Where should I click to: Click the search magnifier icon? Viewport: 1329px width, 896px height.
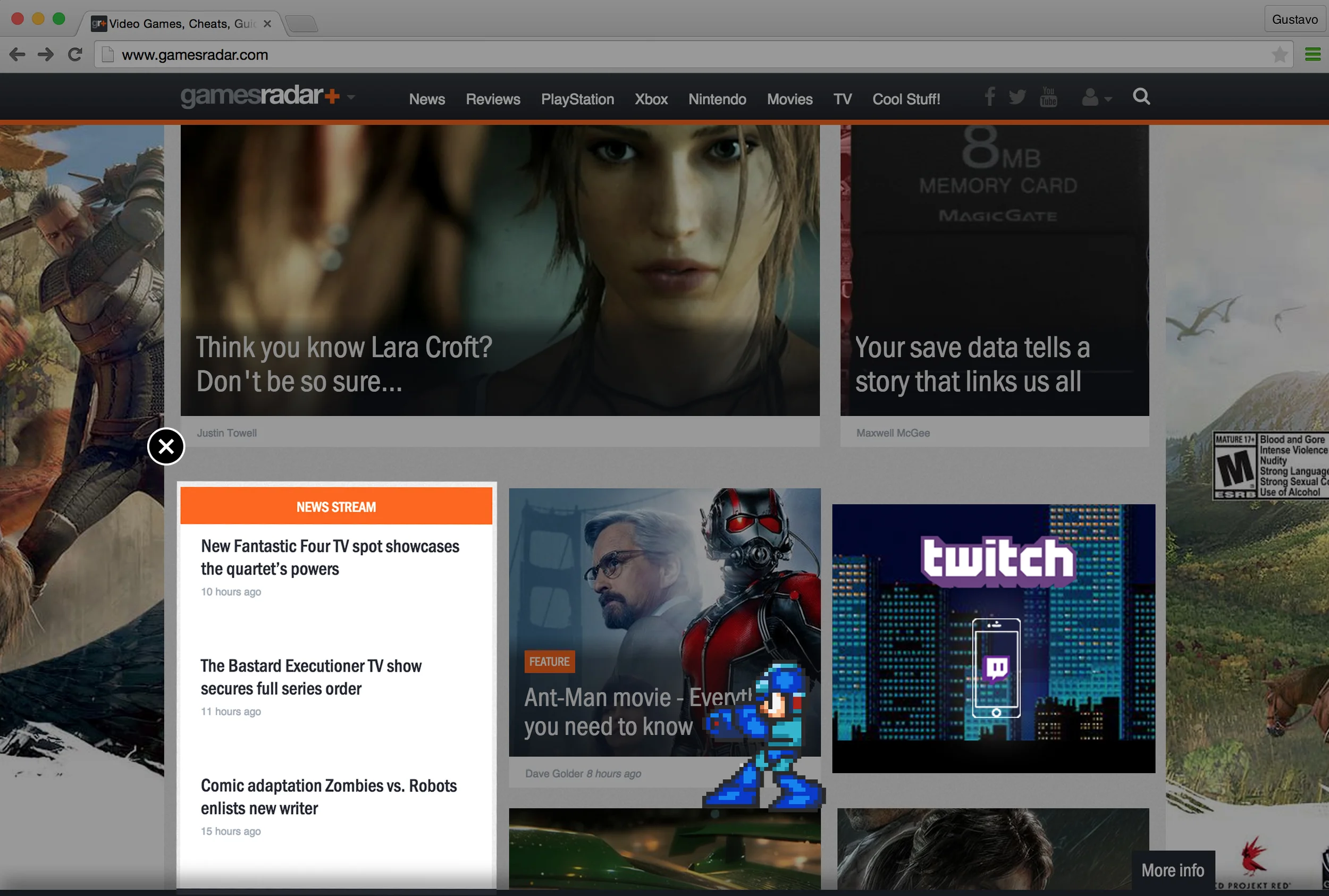pyautogui.click(x=1141, y=97)
